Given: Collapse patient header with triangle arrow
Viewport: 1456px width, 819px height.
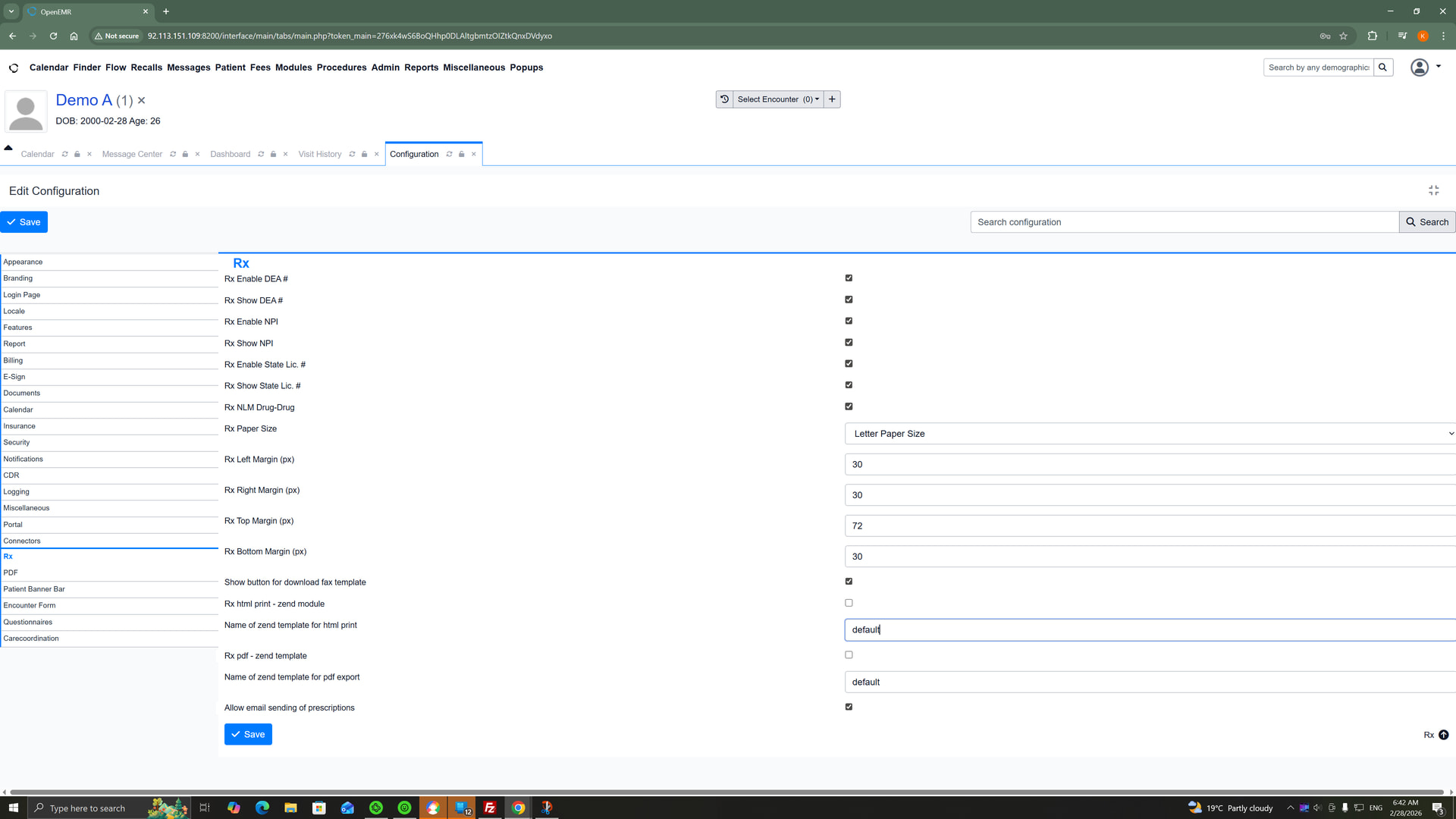Looking at the screenshot, I should (8, 148).
